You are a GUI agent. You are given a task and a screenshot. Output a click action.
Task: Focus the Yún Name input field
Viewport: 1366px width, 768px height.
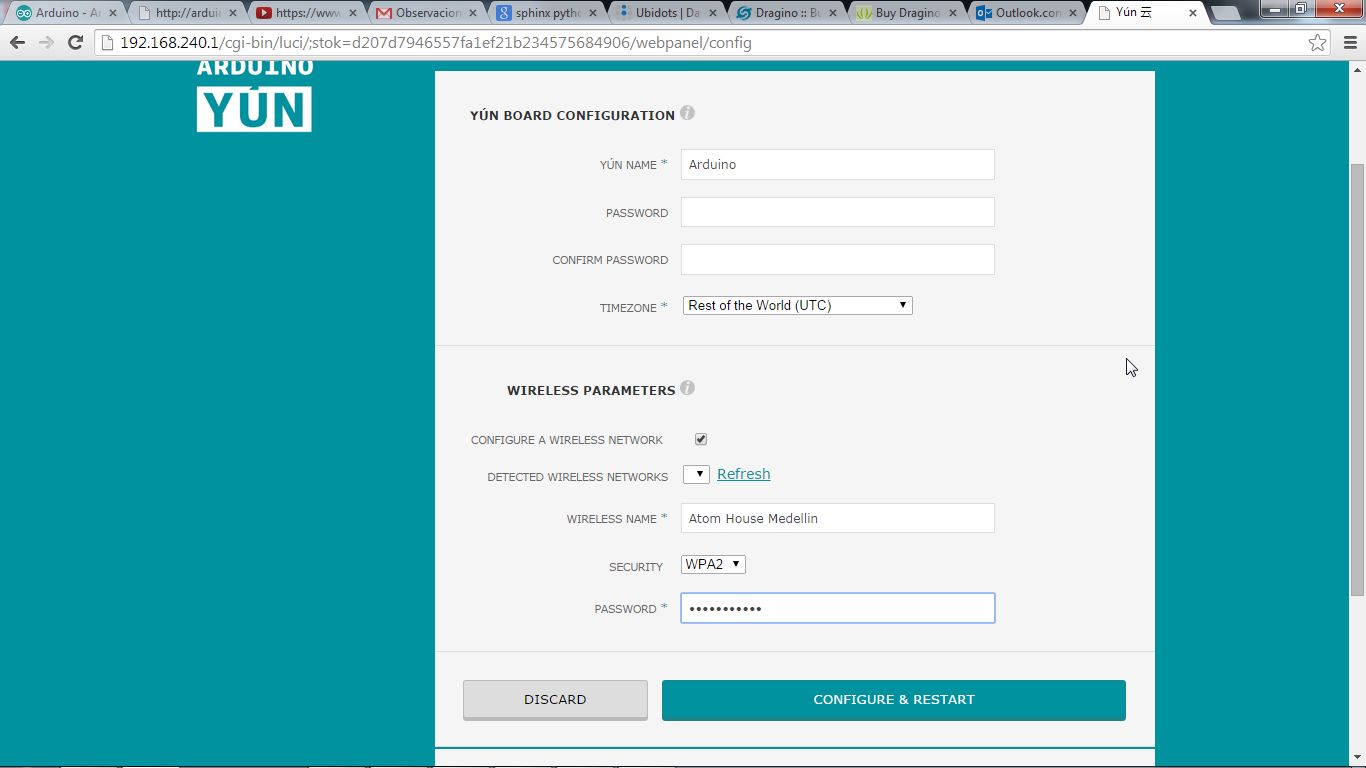(838, 165)
